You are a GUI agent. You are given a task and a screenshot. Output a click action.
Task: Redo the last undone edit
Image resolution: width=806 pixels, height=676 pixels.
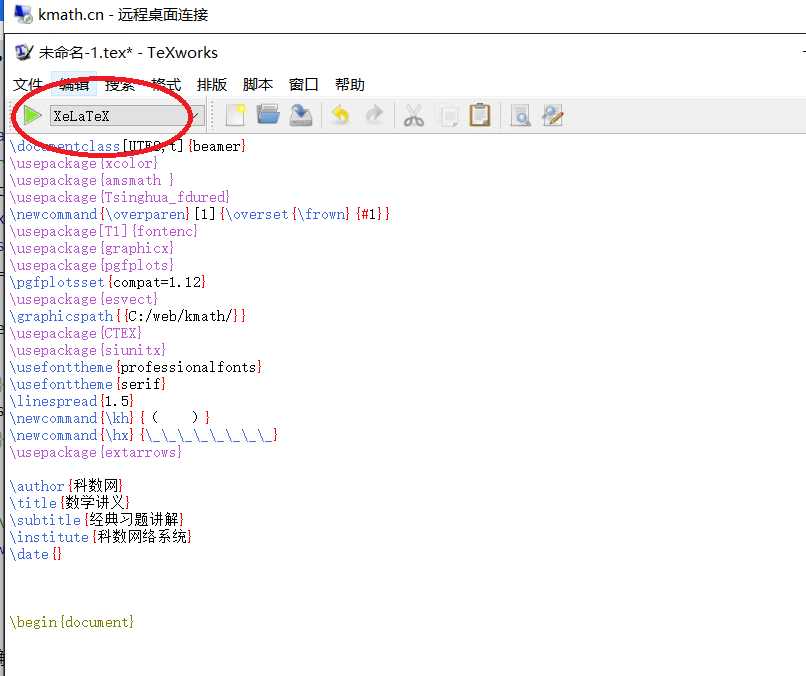(x=374, y=116)
